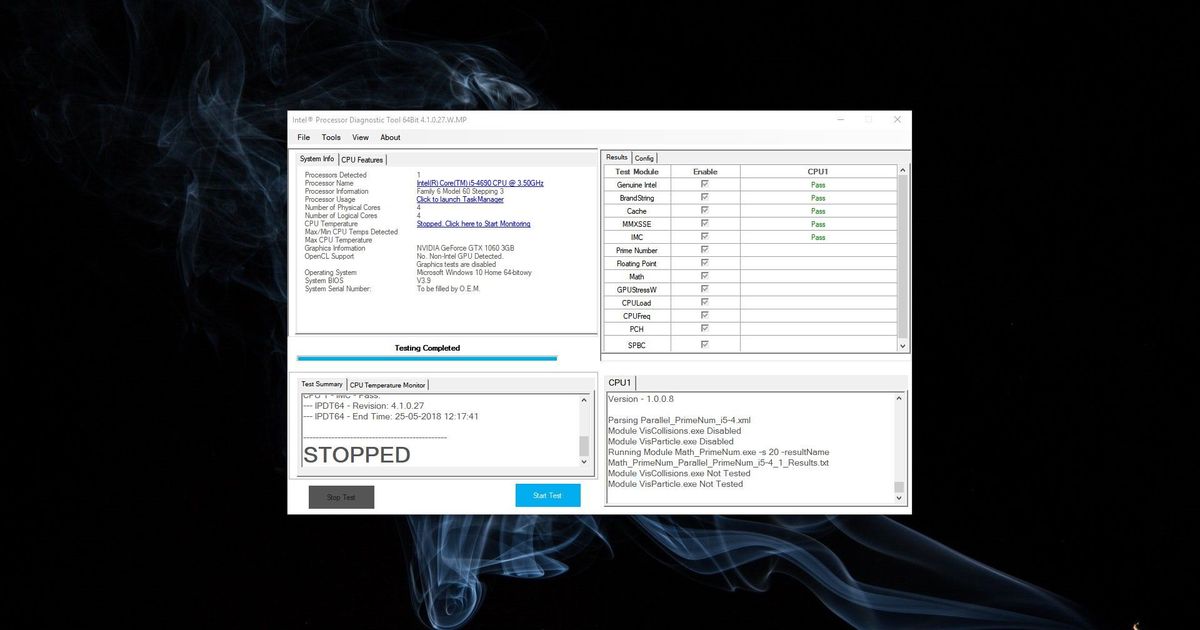Toggle the PCH enable checkbox

click(705, 328)
